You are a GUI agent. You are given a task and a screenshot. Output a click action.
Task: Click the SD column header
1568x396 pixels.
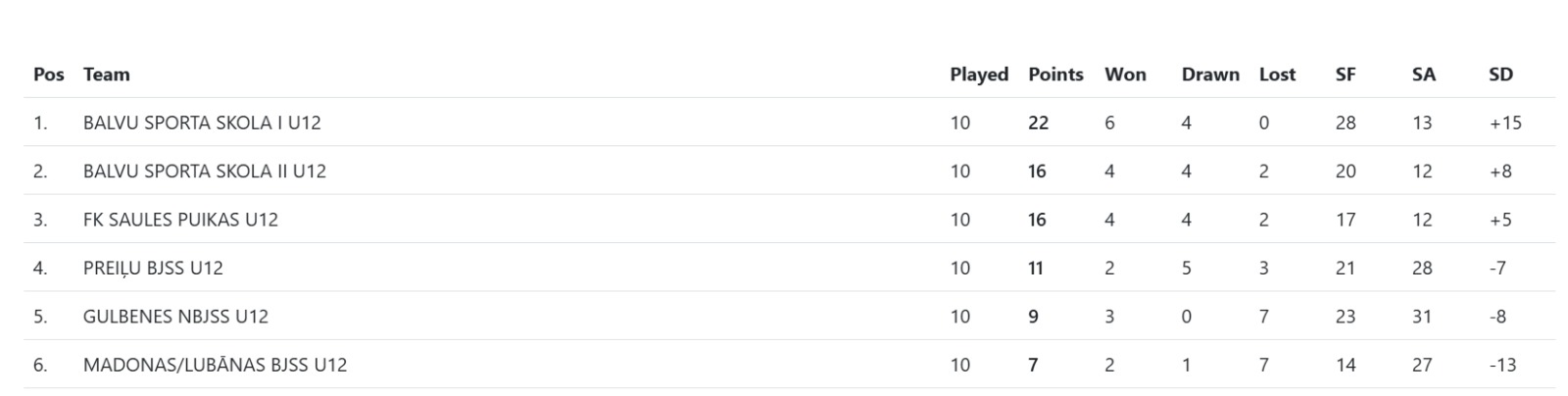(x=1500, y=74)
